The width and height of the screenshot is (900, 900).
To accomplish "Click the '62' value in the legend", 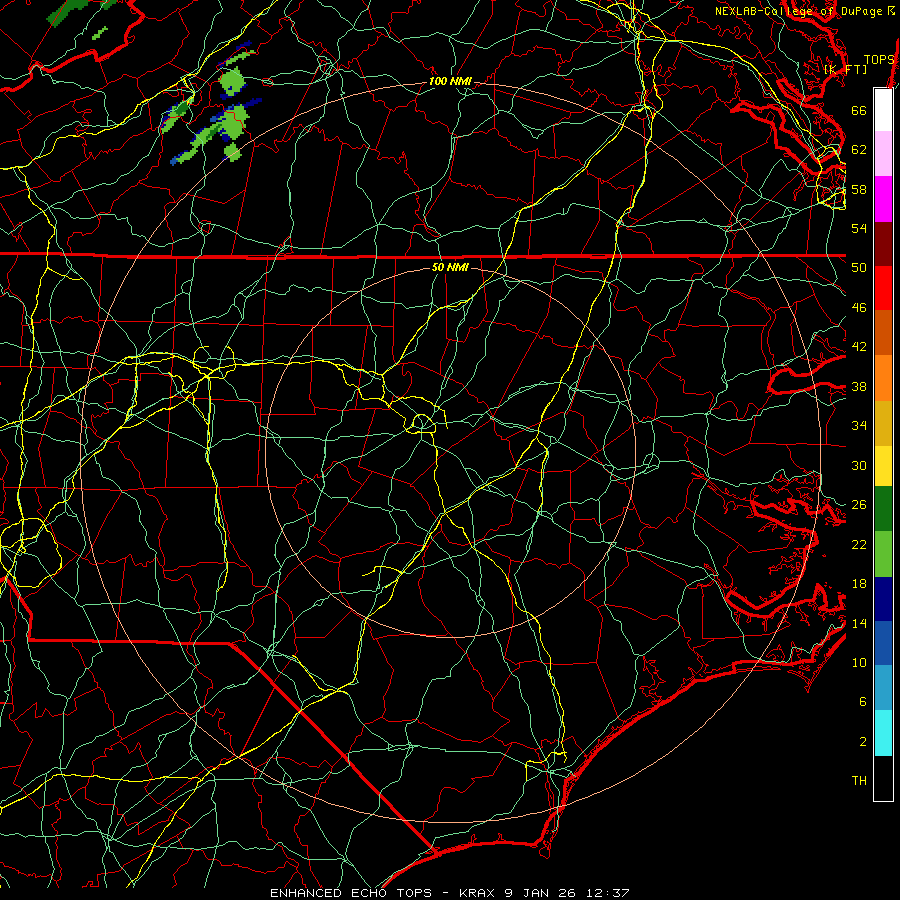I will pyautogui.click(x=859, y=150).
